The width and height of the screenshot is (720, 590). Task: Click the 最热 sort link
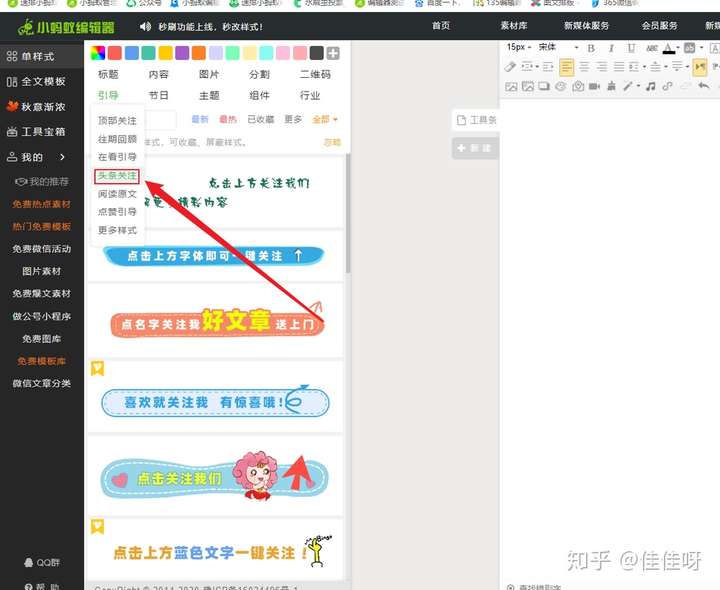(228, 119)
